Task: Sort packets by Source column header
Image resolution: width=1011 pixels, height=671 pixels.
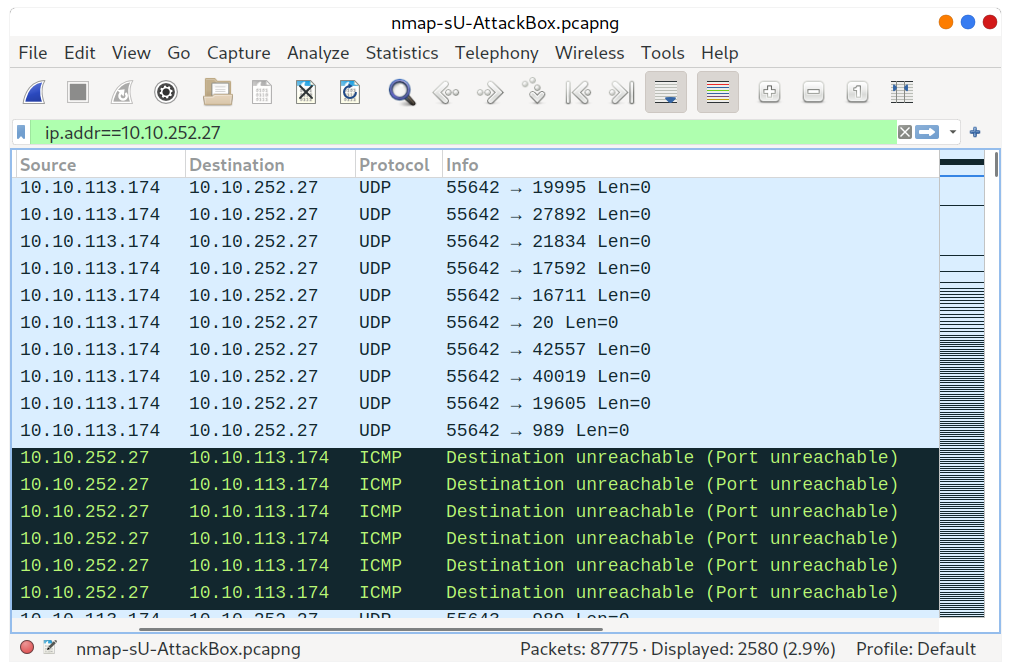Action: (x=100, y=165)
